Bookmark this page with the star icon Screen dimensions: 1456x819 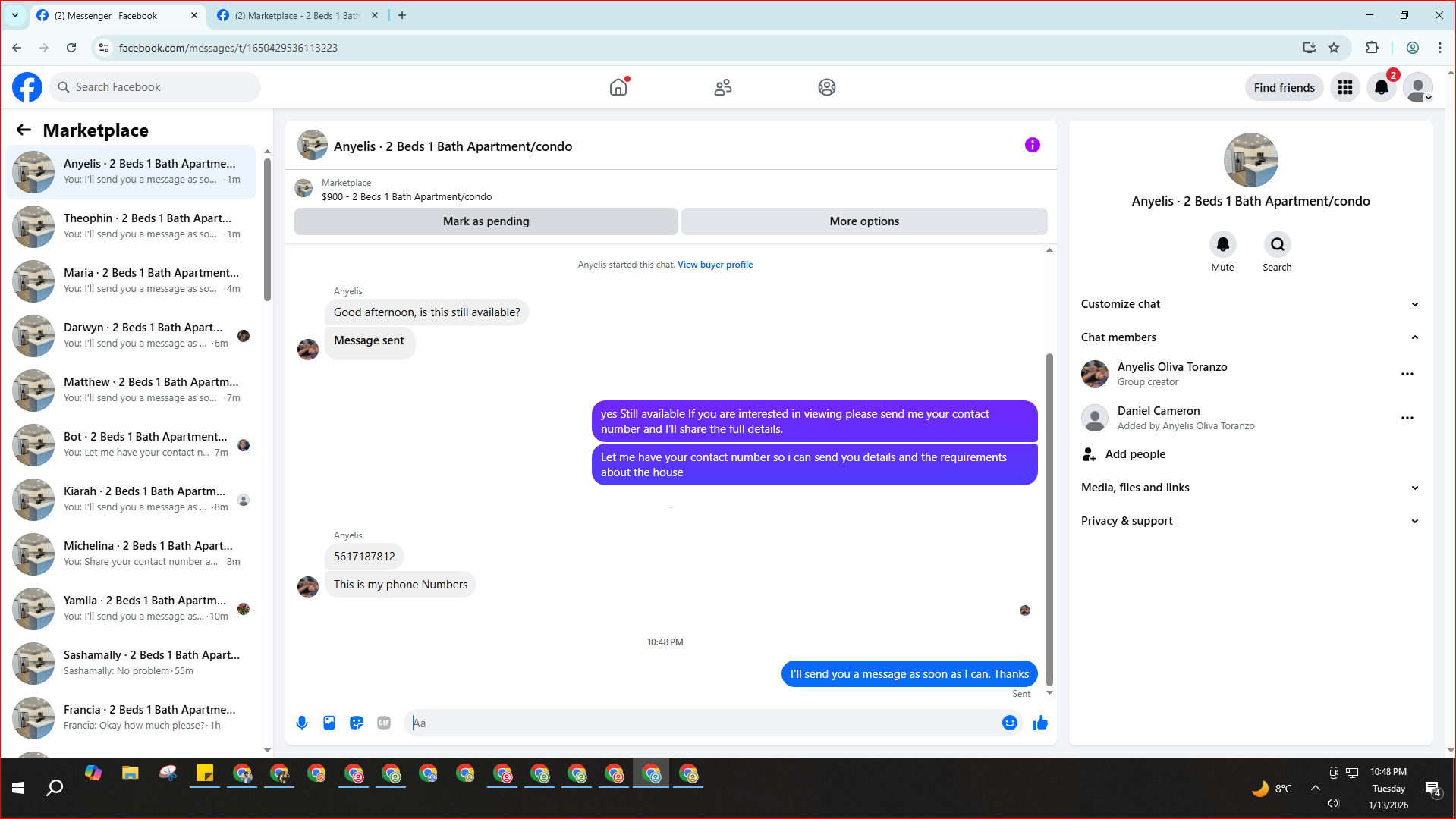[1334, 48]
